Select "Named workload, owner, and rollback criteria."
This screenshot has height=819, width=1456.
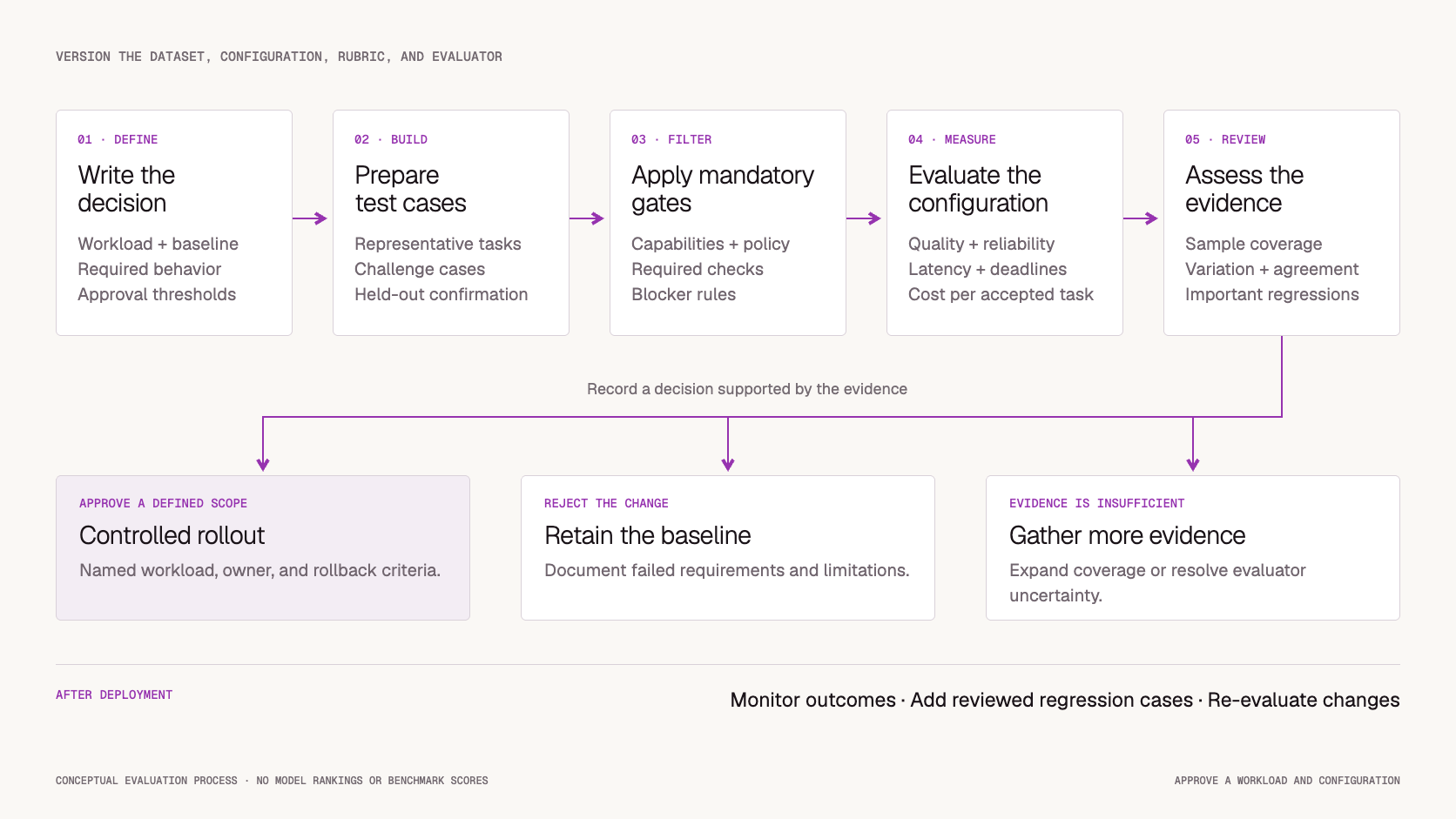[260, 570]
